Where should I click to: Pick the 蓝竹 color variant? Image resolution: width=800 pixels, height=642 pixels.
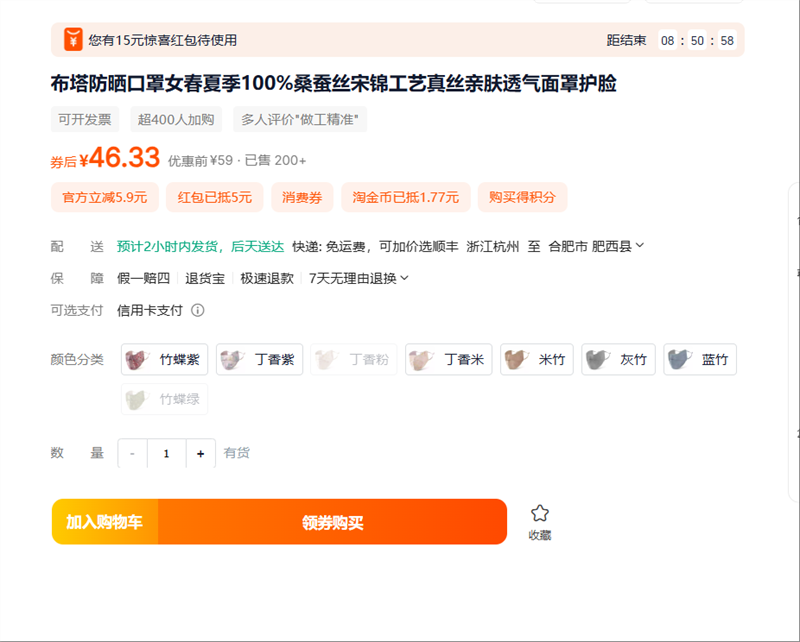pyautogui.click(x=700, y=360)
